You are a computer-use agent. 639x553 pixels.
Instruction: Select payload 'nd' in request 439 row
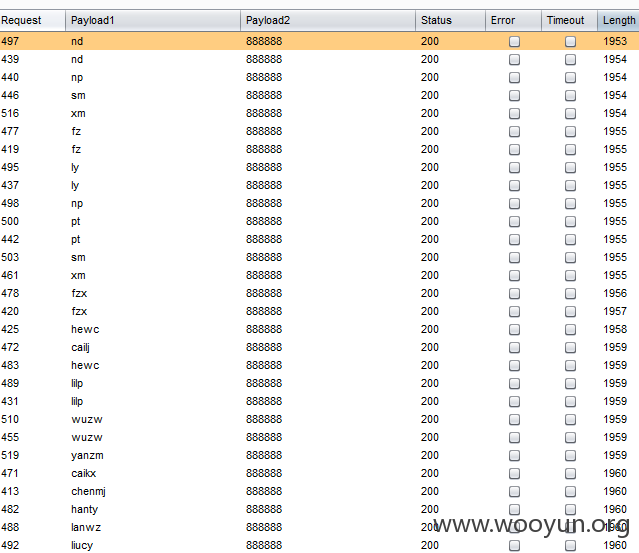77,59
